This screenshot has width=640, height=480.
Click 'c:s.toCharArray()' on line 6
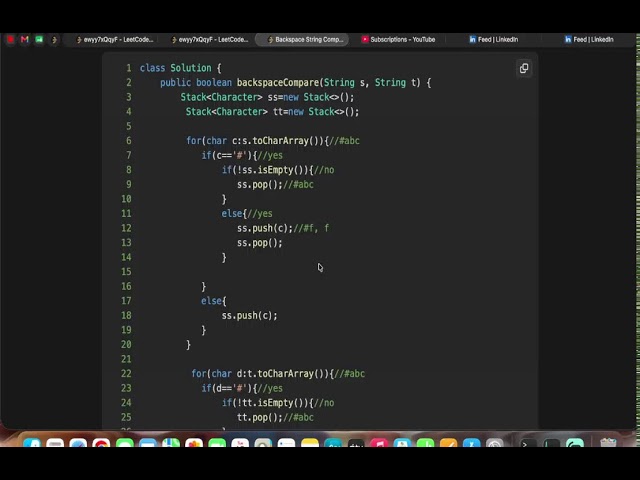pos(275,141)
